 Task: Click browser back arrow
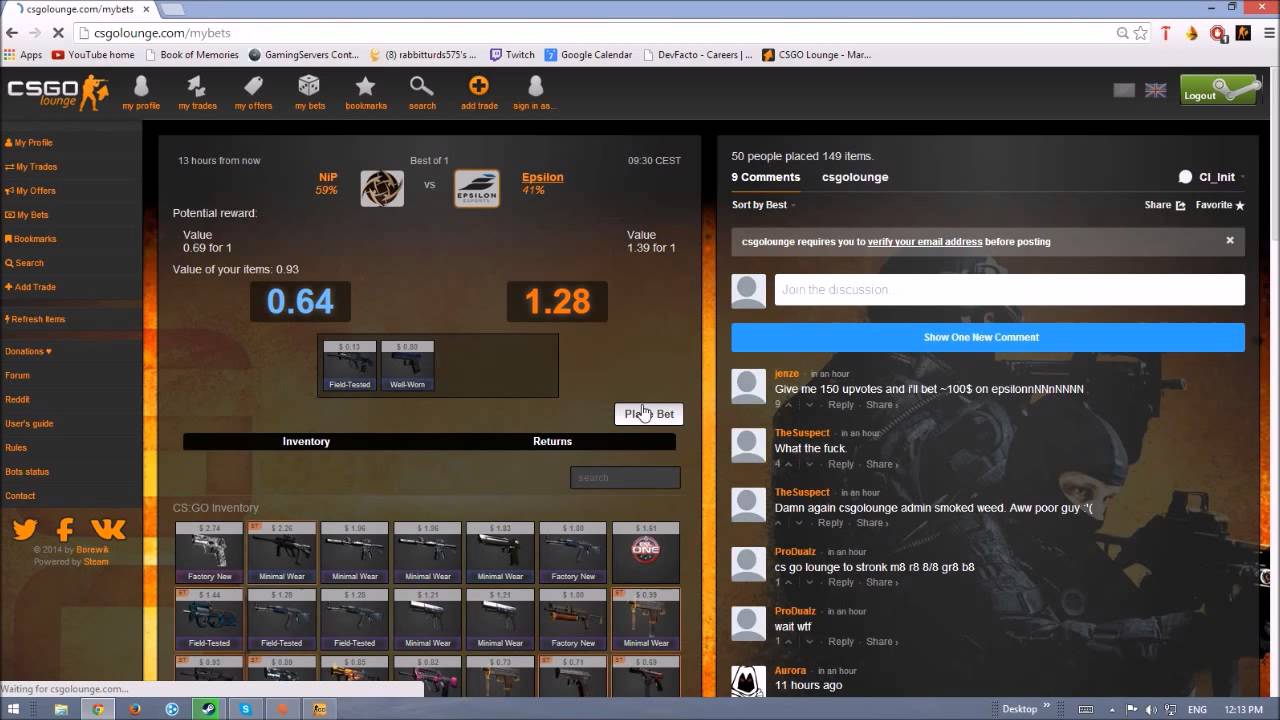pos(12,33)
